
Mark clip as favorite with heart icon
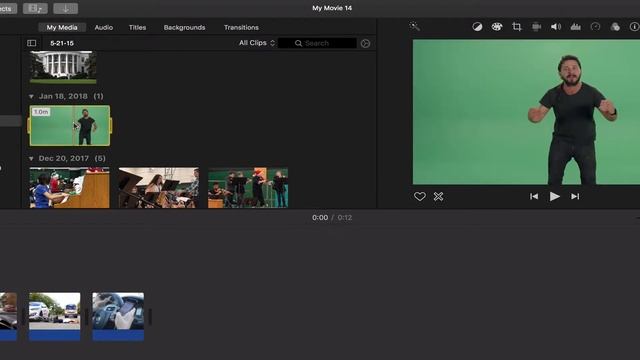pyautogui.click(x=420, y=196)
